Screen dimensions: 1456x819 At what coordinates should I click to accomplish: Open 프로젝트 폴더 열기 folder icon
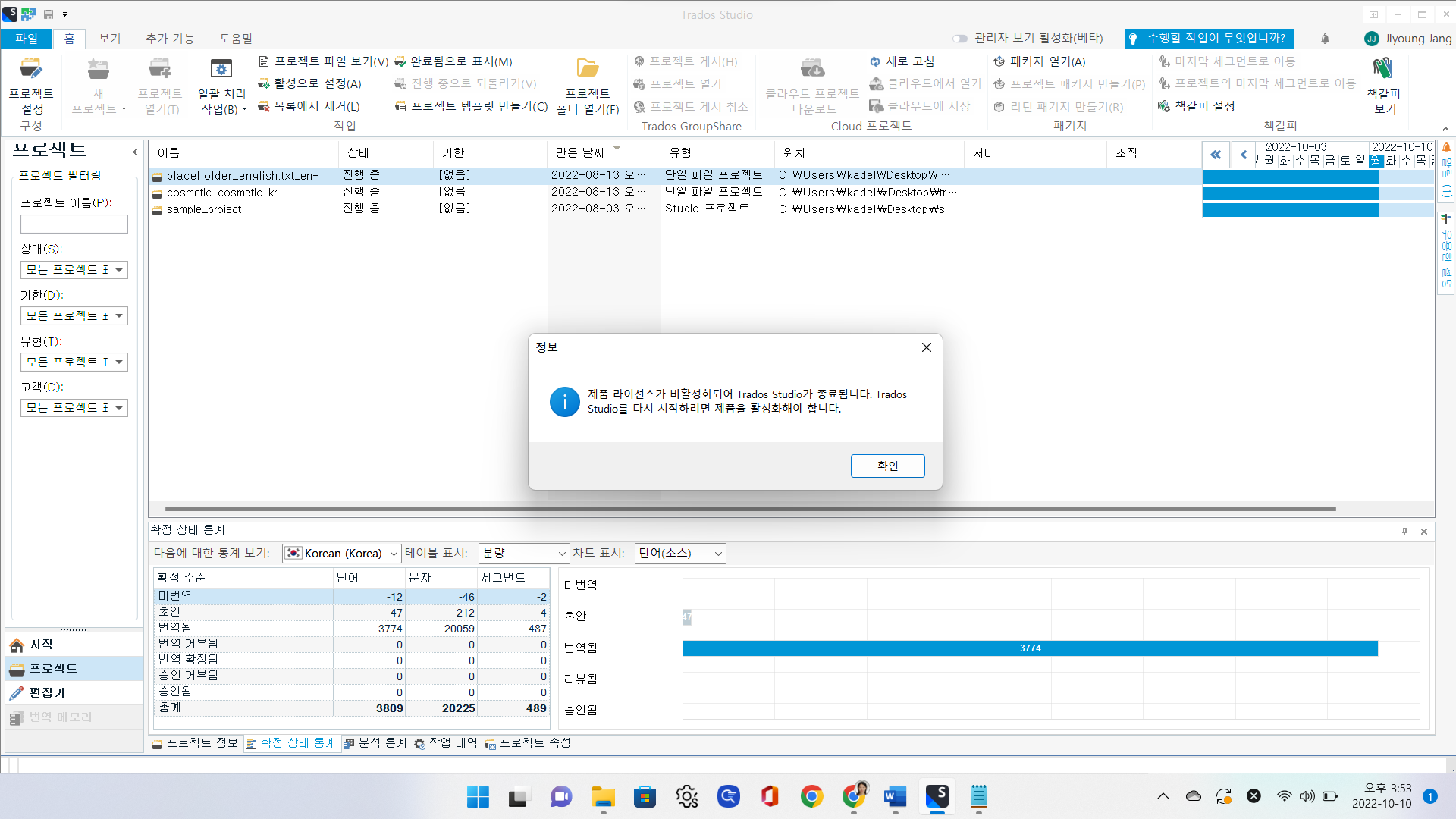click(588, 68)
